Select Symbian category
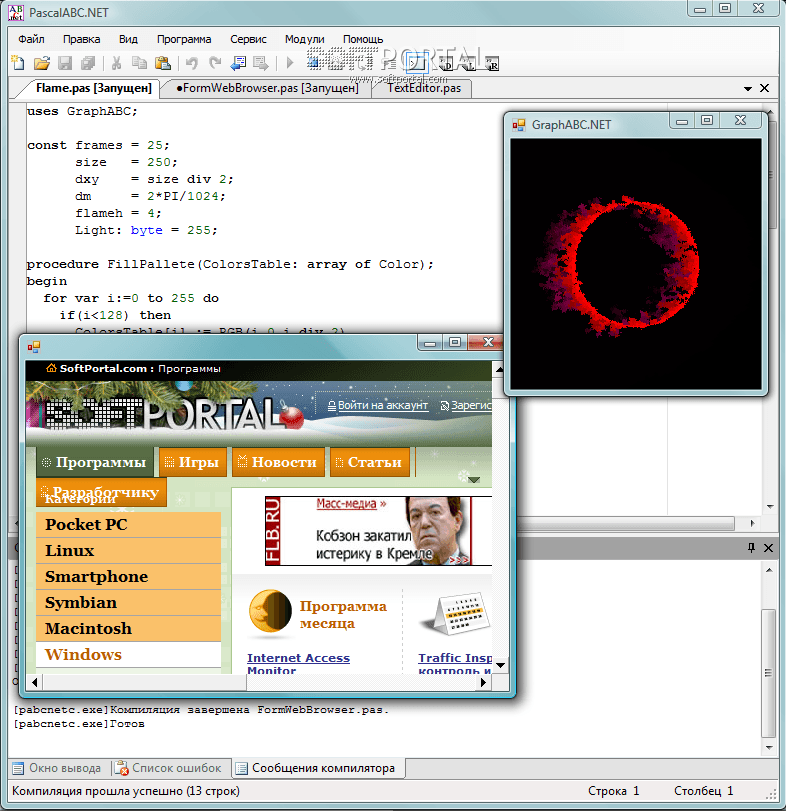 click(x=128, y=603)
